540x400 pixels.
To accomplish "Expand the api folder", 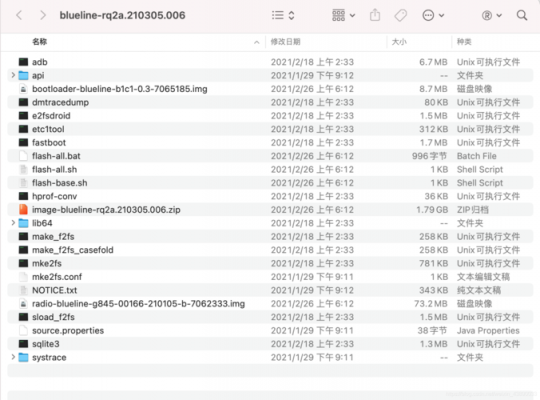I will click(x=13, y=75).
